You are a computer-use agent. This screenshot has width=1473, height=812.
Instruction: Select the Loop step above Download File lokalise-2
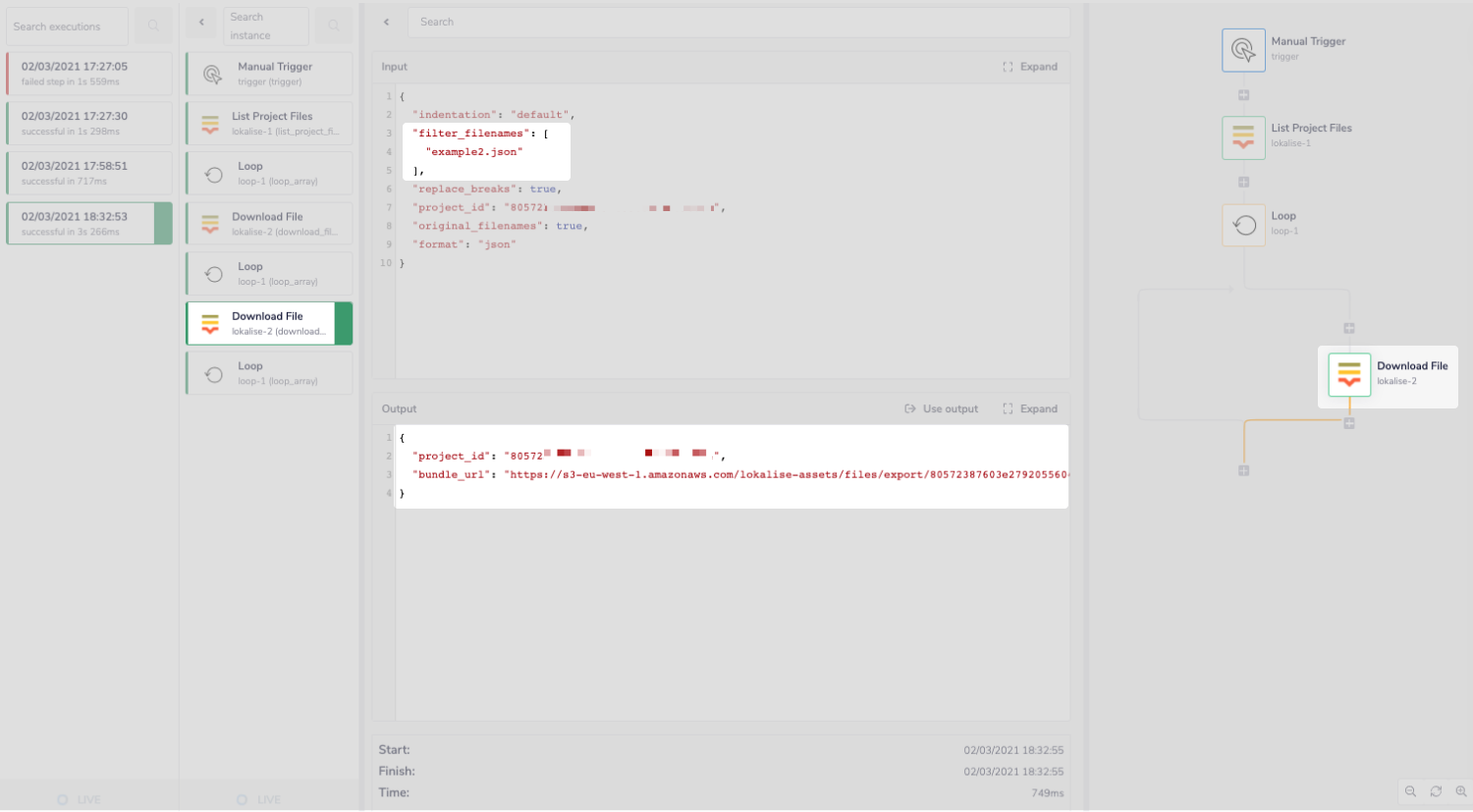point(267,273)
